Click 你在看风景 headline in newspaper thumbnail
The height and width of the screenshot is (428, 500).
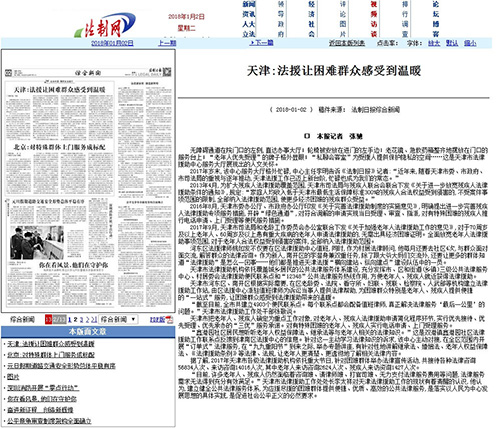(73, 265)
